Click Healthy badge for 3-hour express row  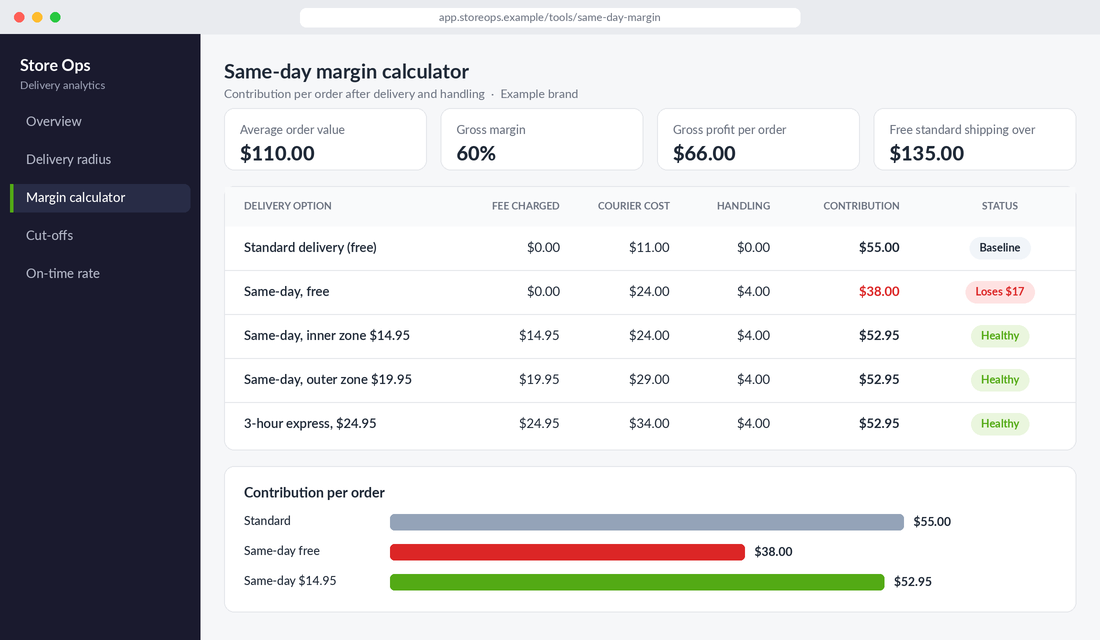click(1000, 425)
